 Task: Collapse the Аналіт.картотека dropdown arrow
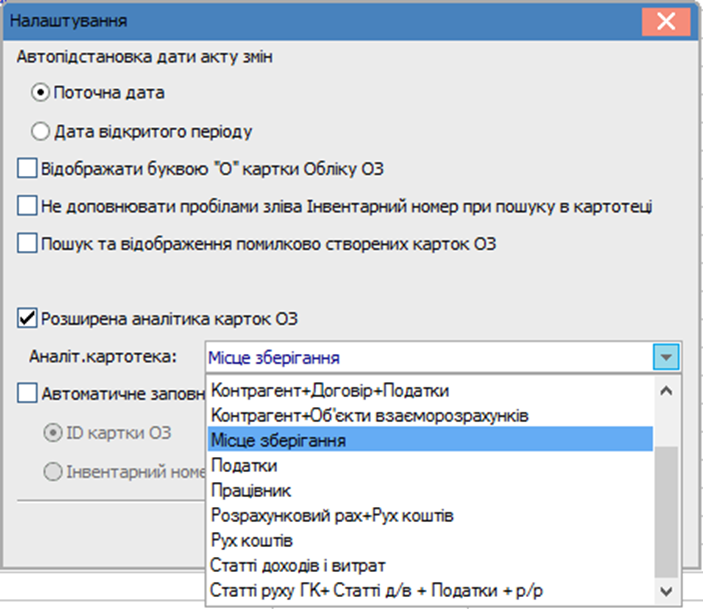click(666, 357)
